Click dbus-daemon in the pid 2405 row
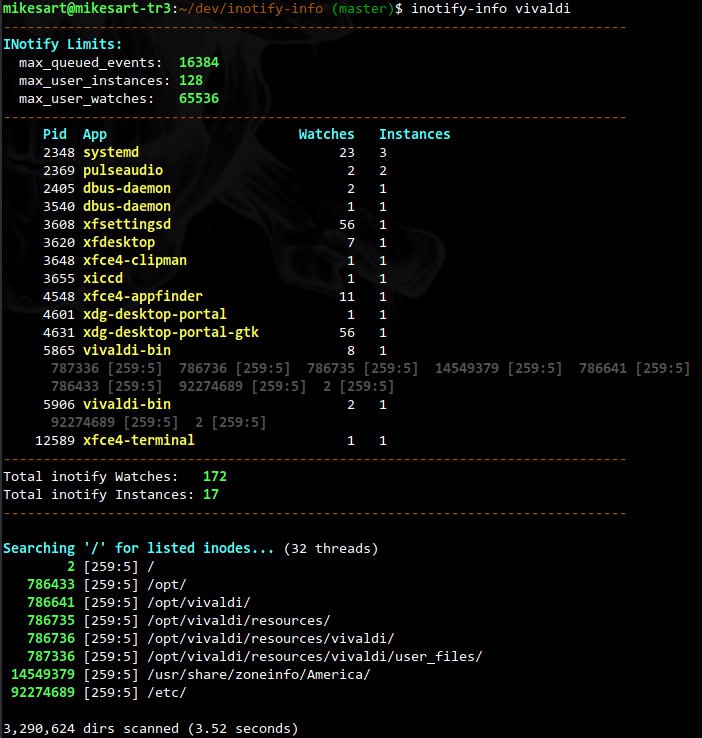The height and width of the screenshot is (738, 702). pos(127,188)
